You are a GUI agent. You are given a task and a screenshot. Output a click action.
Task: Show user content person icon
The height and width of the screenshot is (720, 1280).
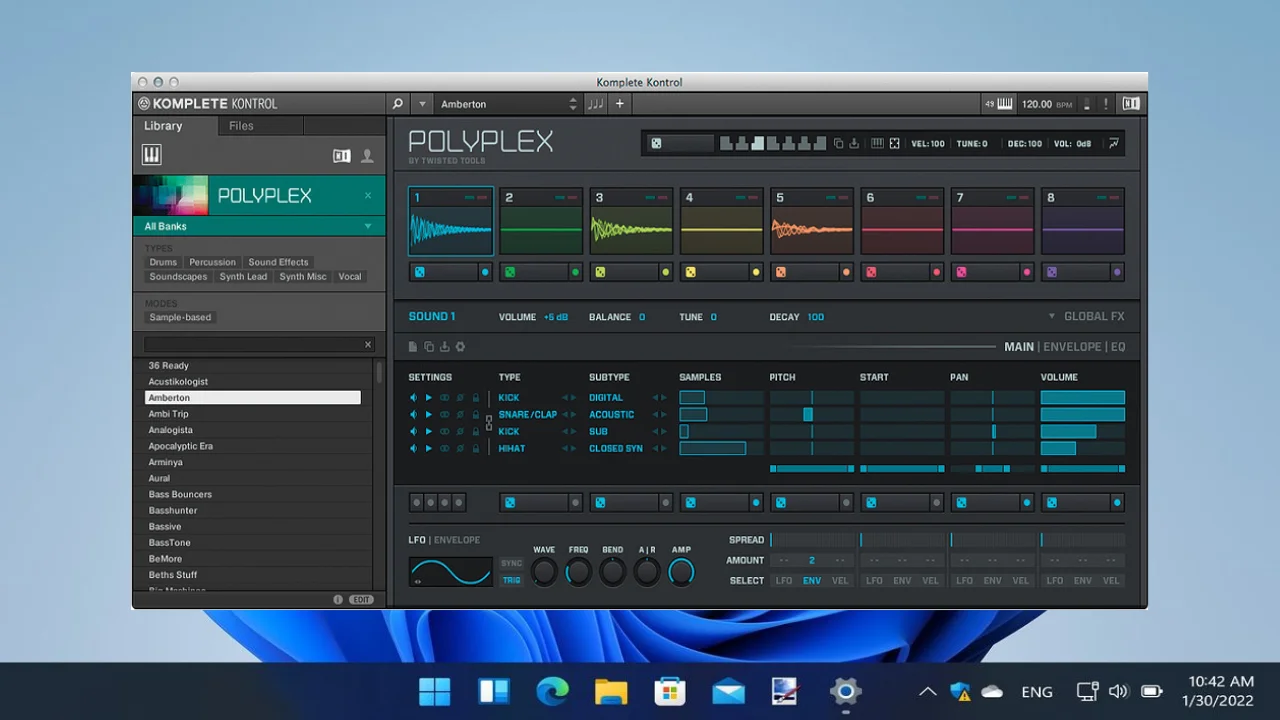[367, 156]
